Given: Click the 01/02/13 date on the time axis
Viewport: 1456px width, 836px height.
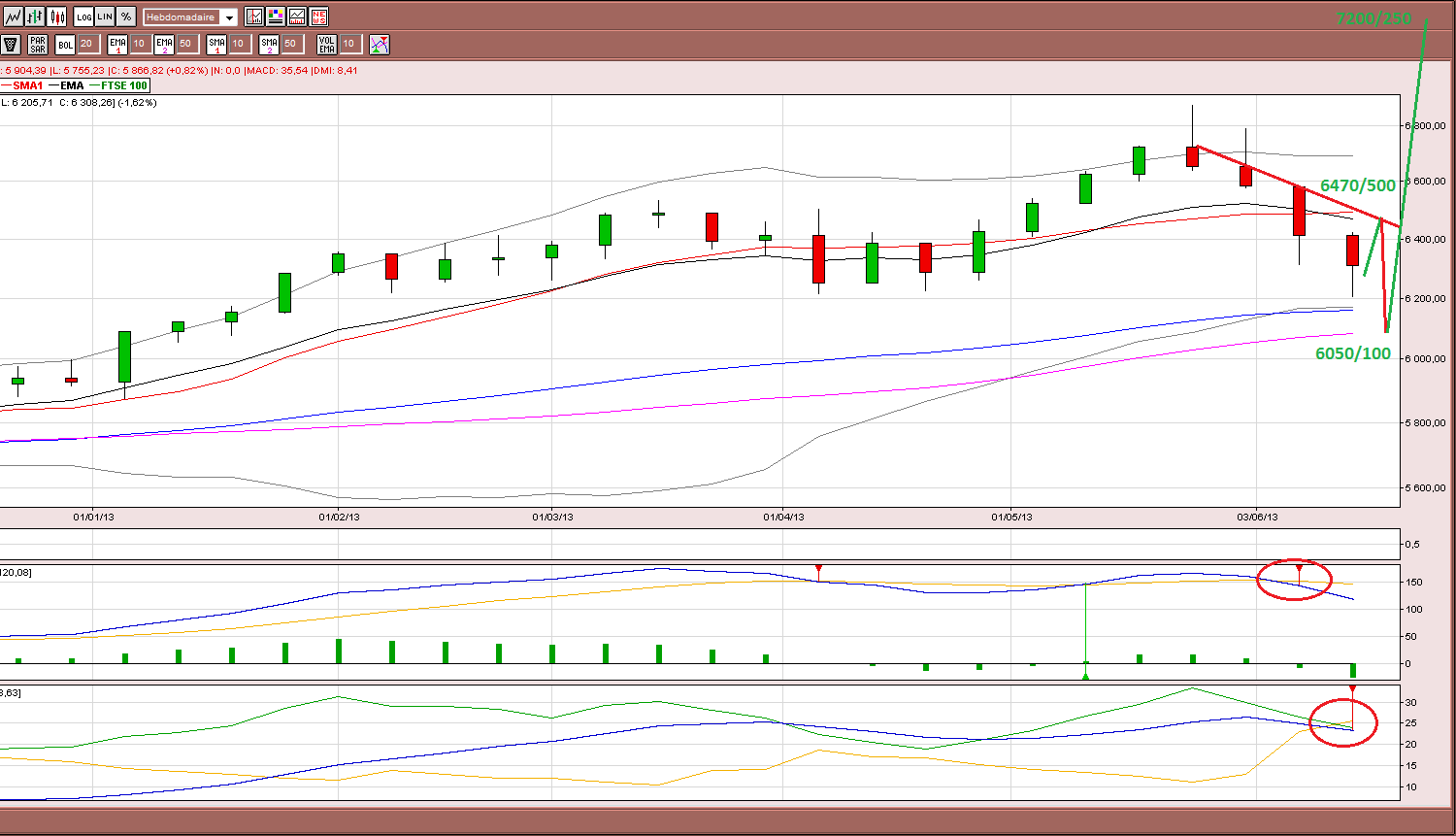Looking at the screenshot, I should pyautogui.click(x=339, y=517).
